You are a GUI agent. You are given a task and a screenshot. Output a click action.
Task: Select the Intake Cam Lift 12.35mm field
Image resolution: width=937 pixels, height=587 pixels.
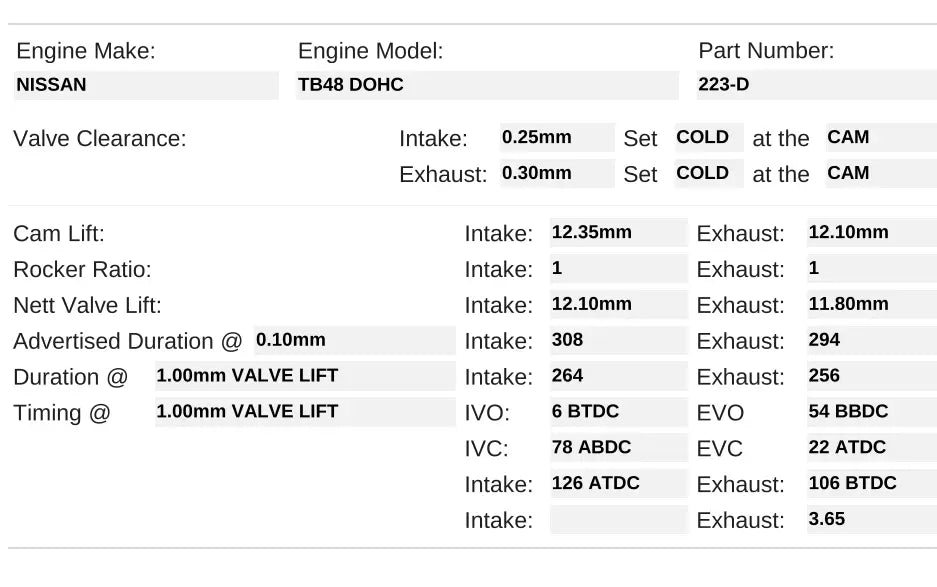(x=618, y=233)
